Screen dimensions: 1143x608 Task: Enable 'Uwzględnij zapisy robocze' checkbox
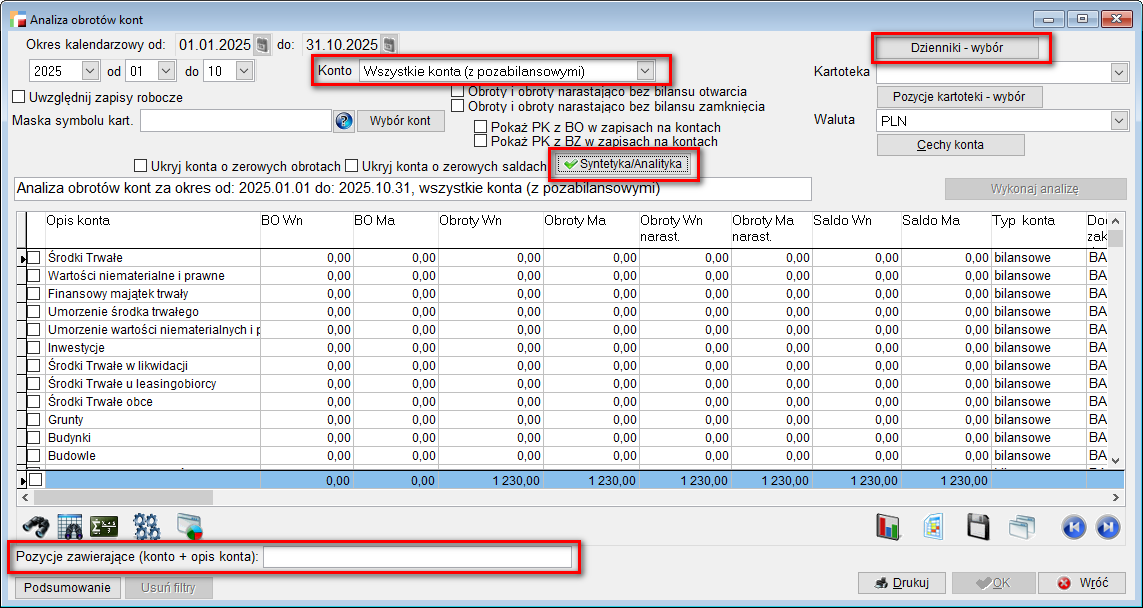tap(18, 98)
